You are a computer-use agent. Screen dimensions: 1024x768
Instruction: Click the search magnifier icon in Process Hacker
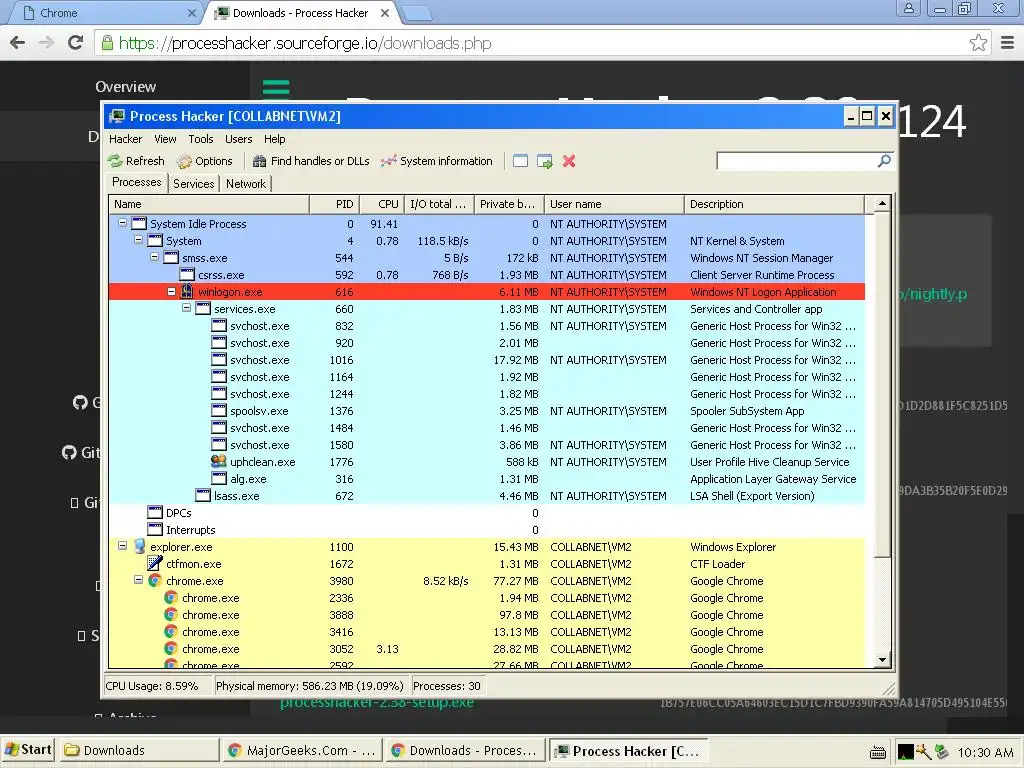(884, 161)
